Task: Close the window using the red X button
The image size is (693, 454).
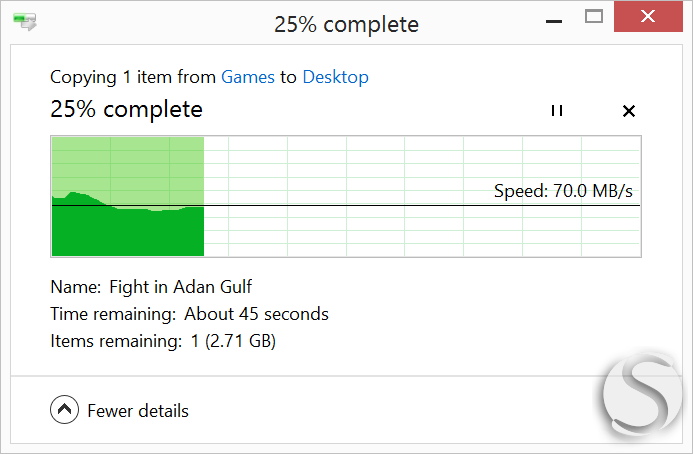Action: click(648, 17)
